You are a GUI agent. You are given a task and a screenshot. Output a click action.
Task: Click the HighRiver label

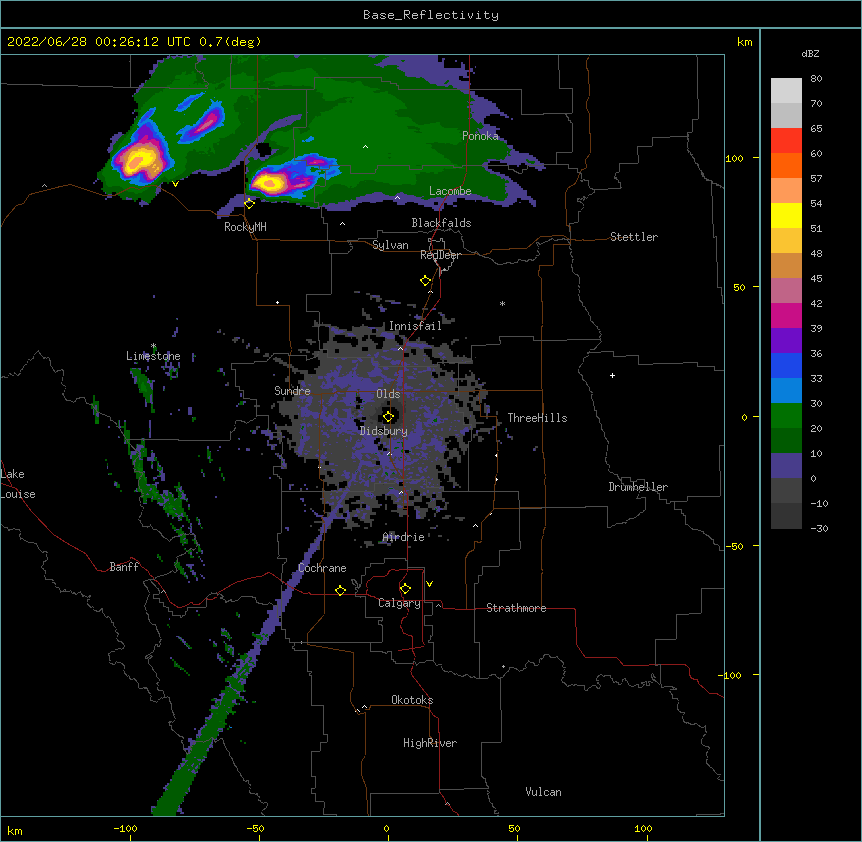[430, 743]
